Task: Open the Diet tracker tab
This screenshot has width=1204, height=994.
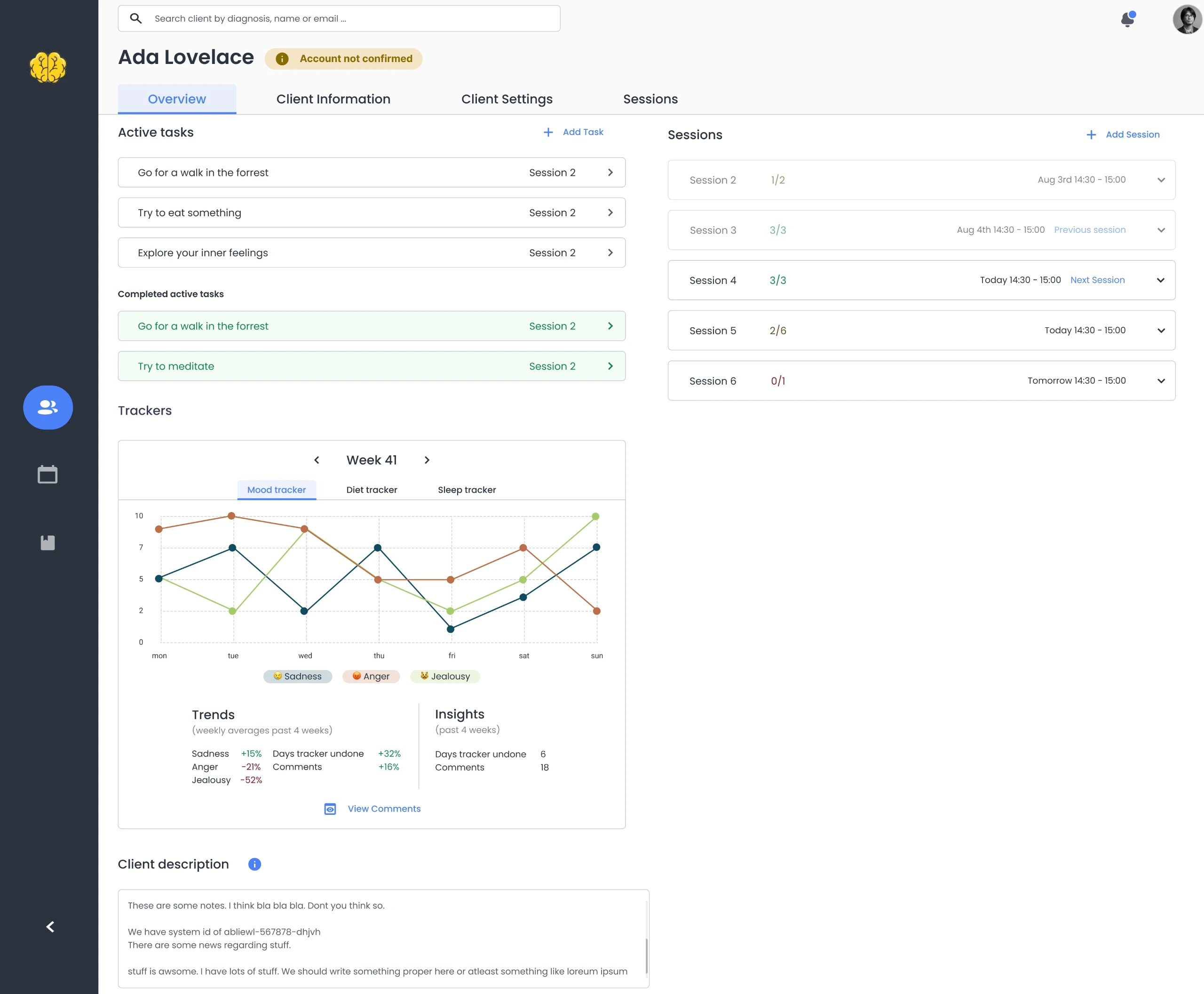Action: (x=371, y=489)
